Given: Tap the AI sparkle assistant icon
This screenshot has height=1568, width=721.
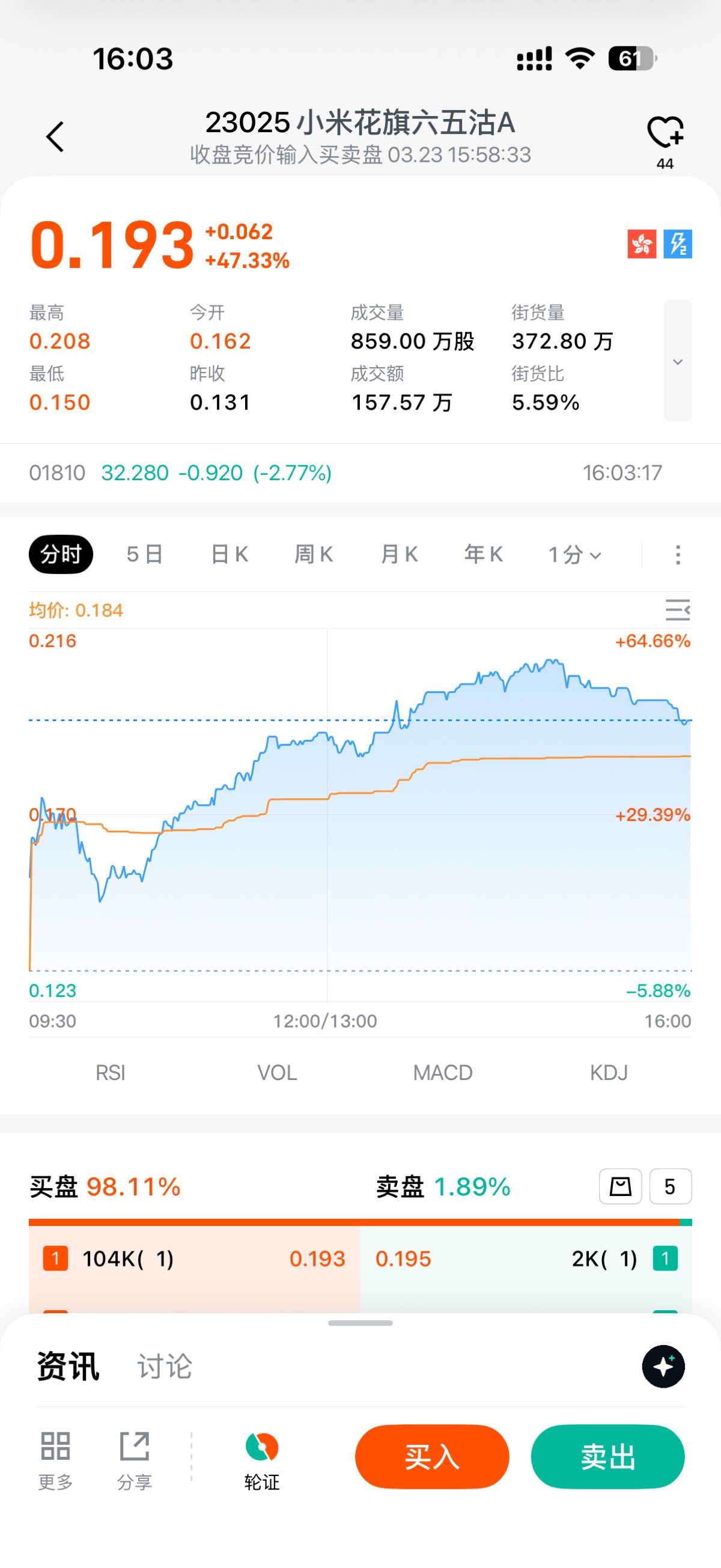Looking at the screenshot, I should [663, 1367].
